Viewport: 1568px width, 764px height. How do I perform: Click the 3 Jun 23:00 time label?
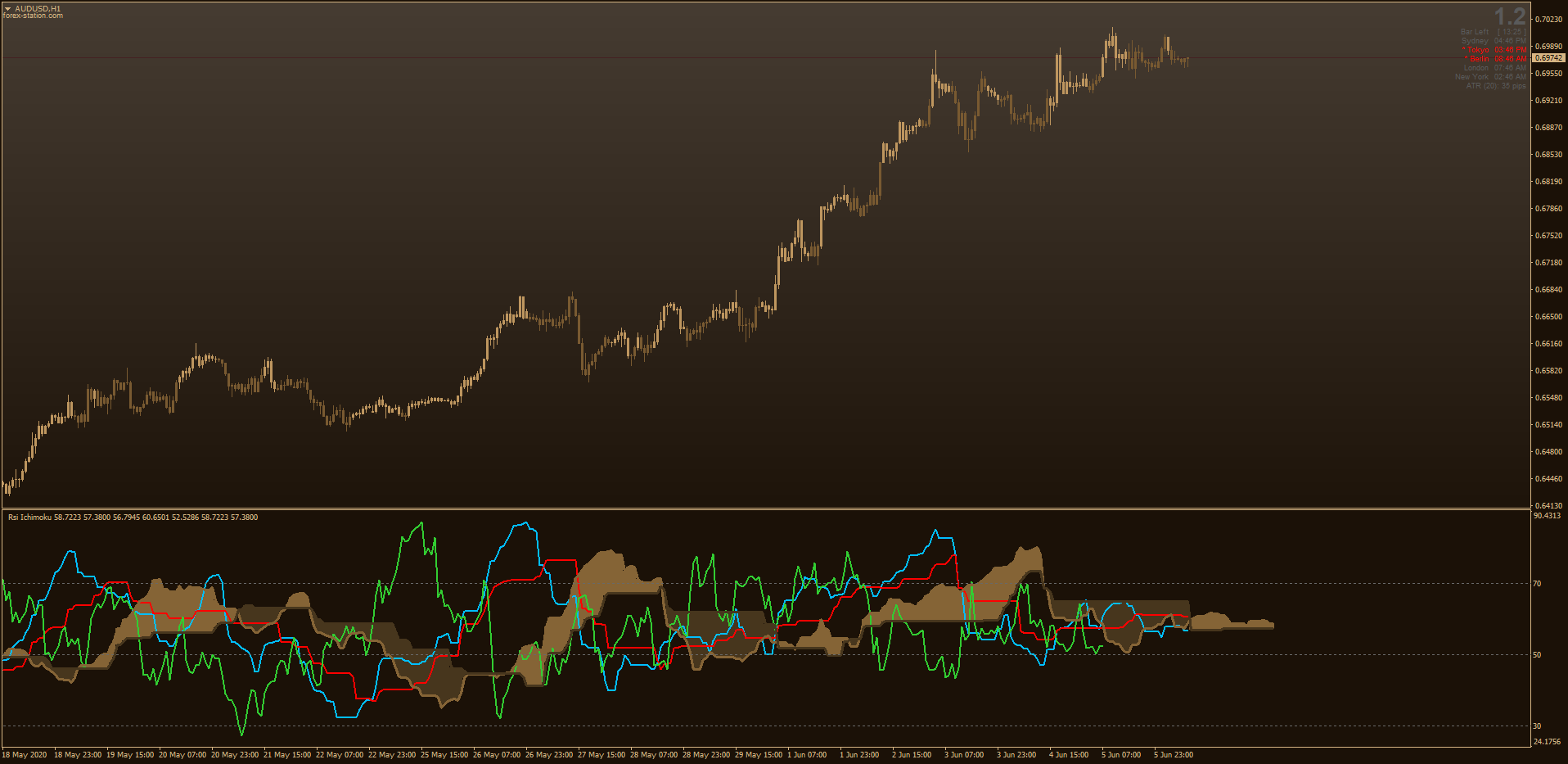pyautogui.click(x=1016, y=755)
